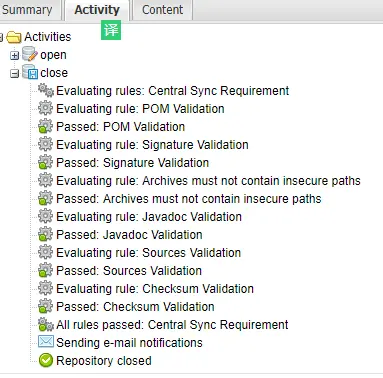Image resolution: width=383 pixels, height=378 pixels.
Task: Click gear icon for Passed: Checksum Validation
Action: point(46,307)
